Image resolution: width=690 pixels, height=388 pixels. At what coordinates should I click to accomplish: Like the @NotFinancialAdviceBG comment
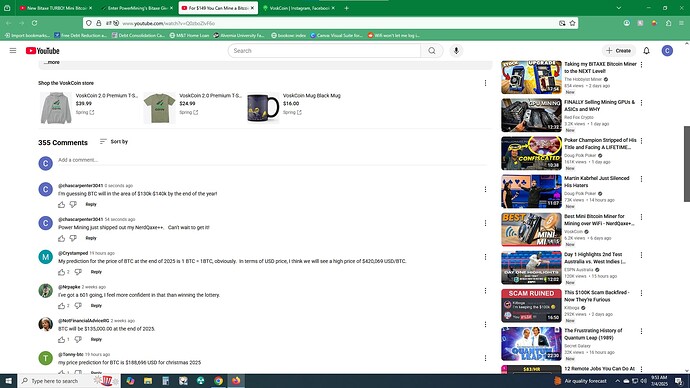tap(62, 339)
